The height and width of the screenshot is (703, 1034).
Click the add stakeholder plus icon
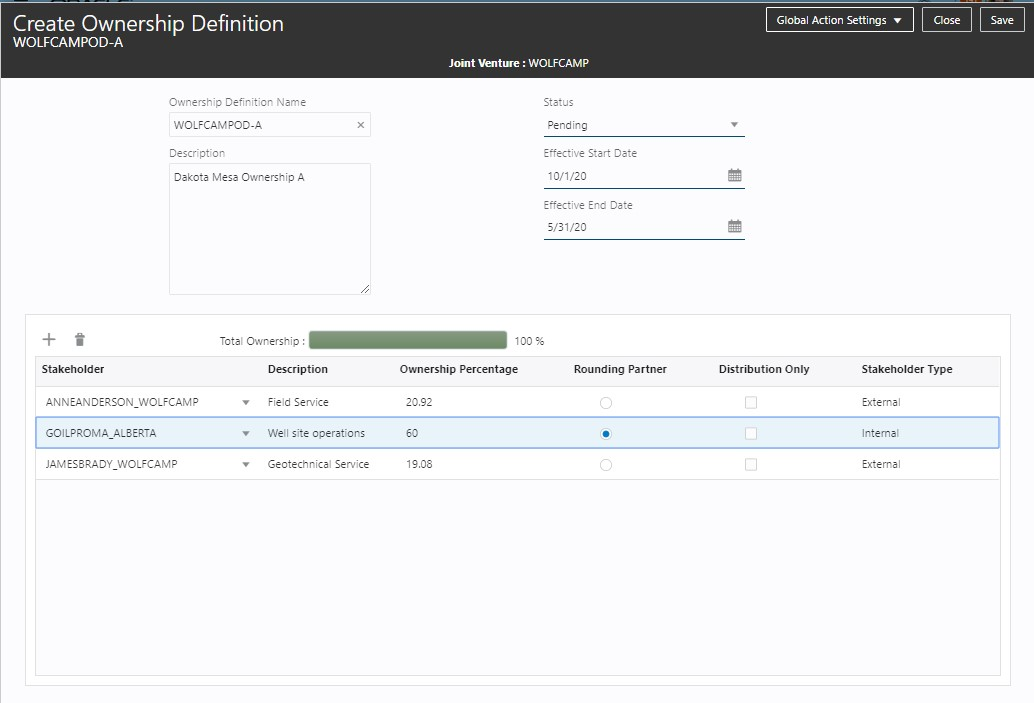tap(49, 340)
